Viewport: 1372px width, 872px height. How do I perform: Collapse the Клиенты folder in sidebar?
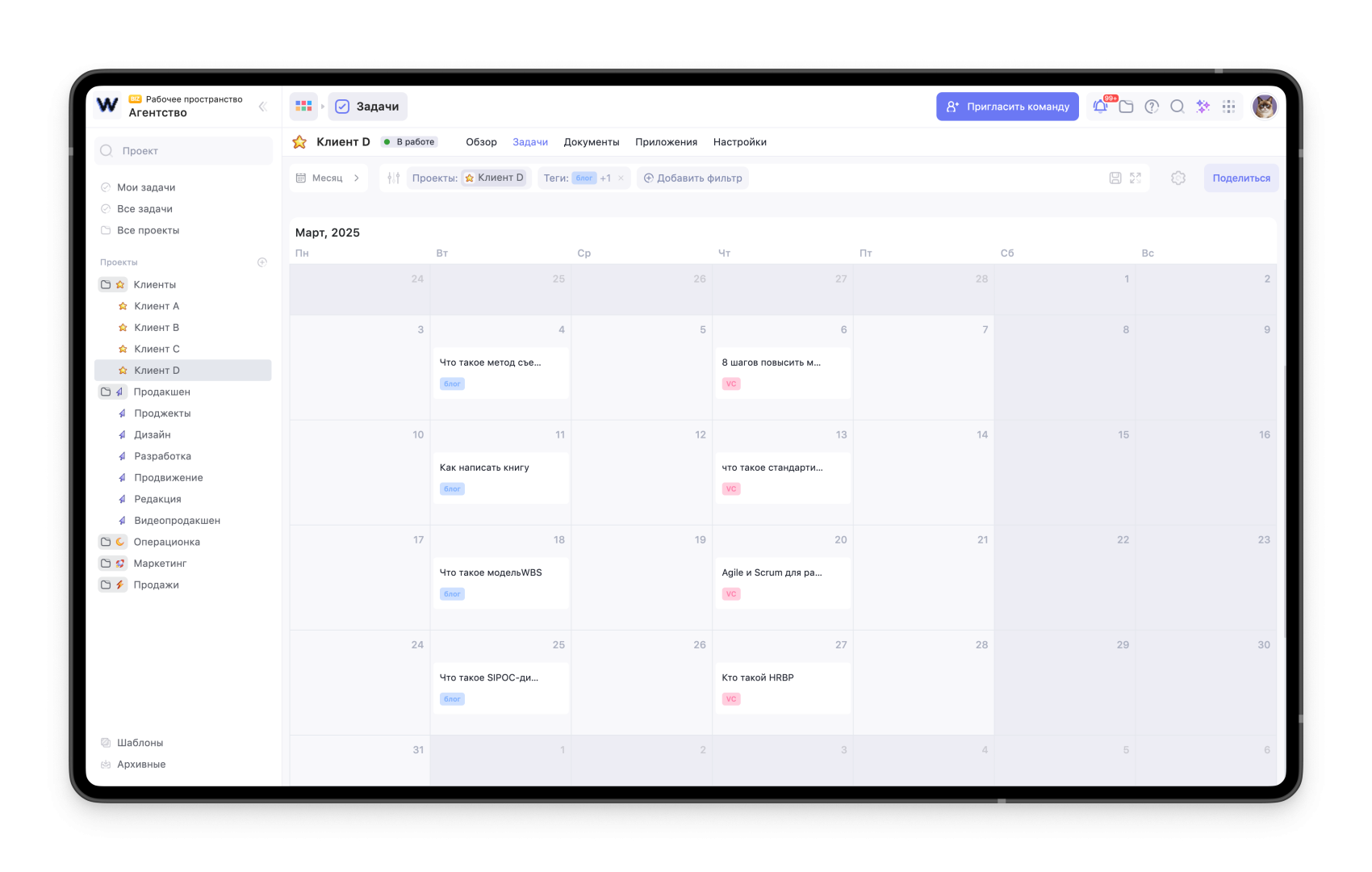106,285
